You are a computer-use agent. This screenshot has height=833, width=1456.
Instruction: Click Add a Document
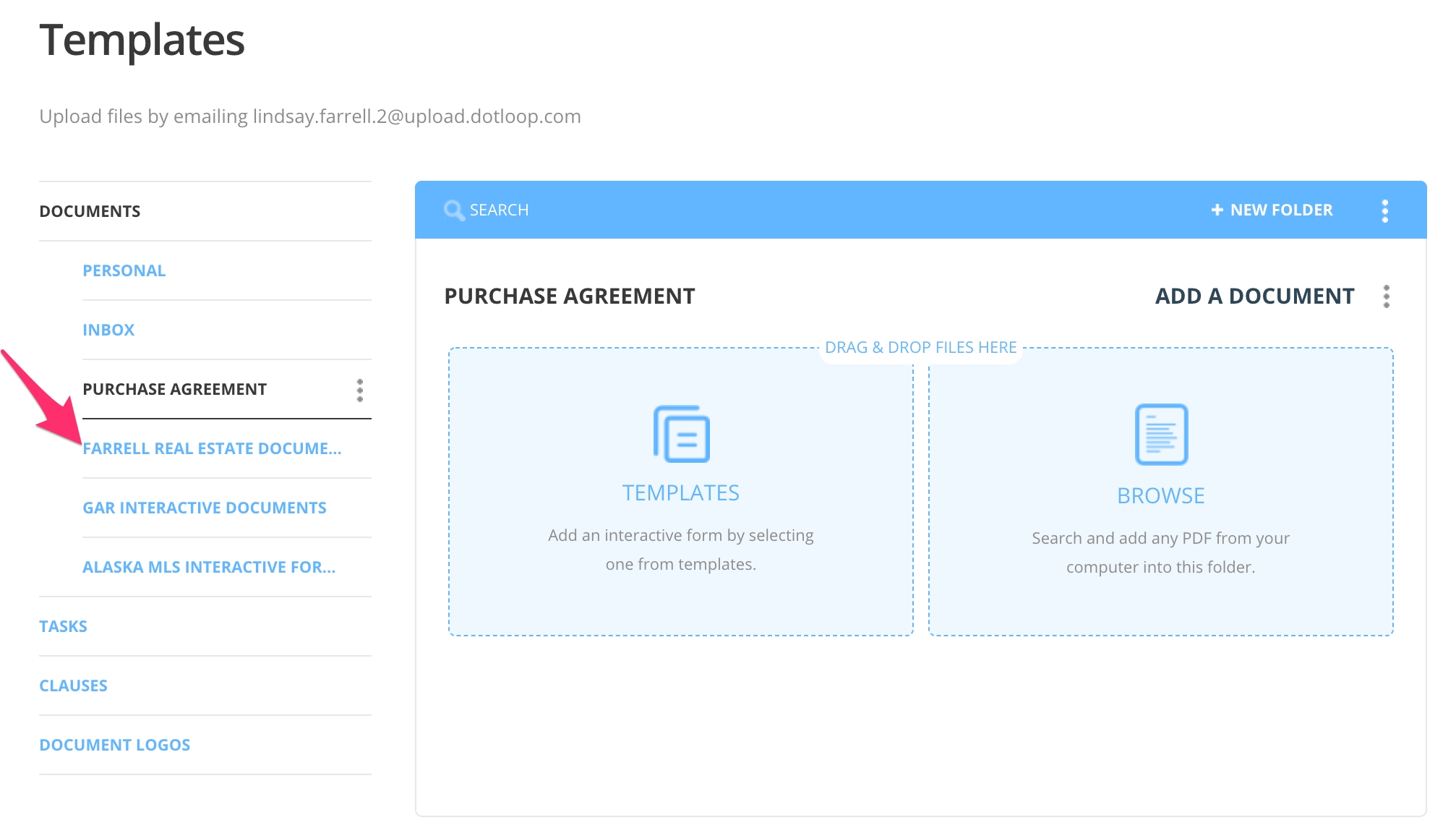click(x=1254, y=296)
